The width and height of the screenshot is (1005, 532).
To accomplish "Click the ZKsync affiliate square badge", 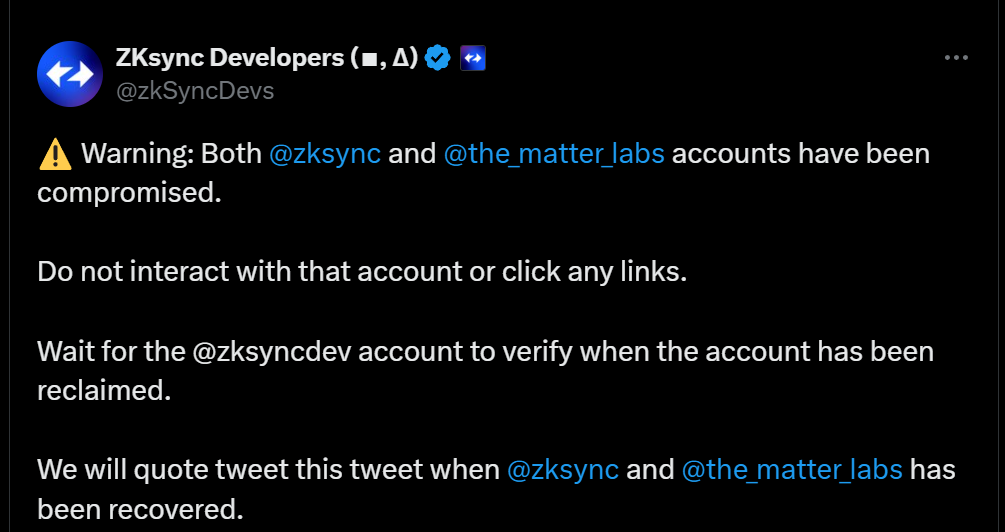I will [473, 58].
